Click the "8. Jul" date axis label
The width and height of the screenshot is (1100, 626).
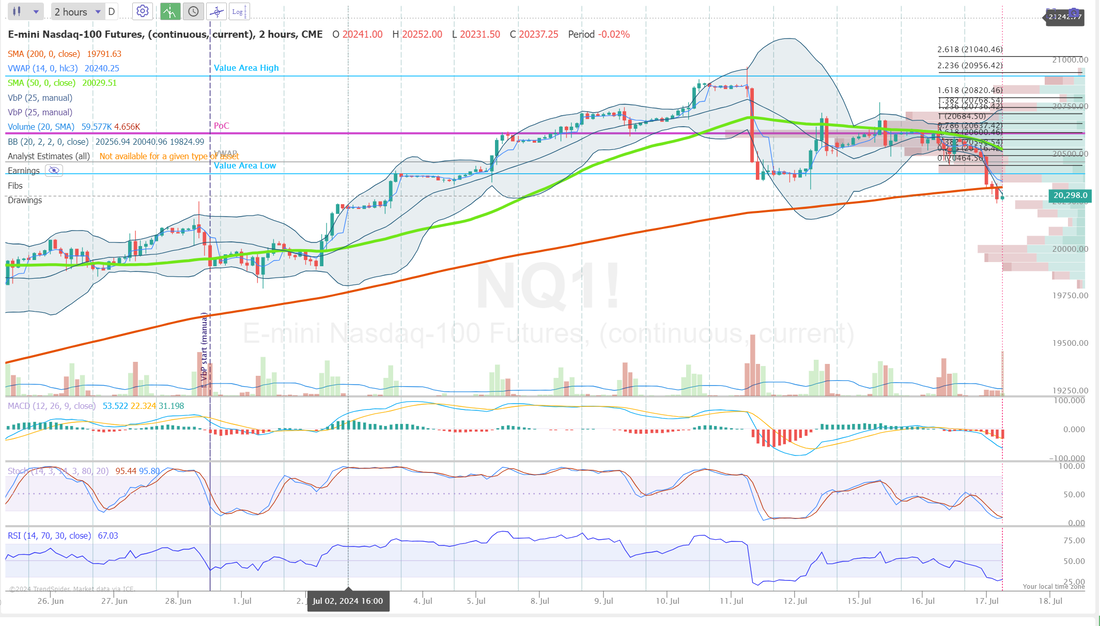tap(540, 601)
